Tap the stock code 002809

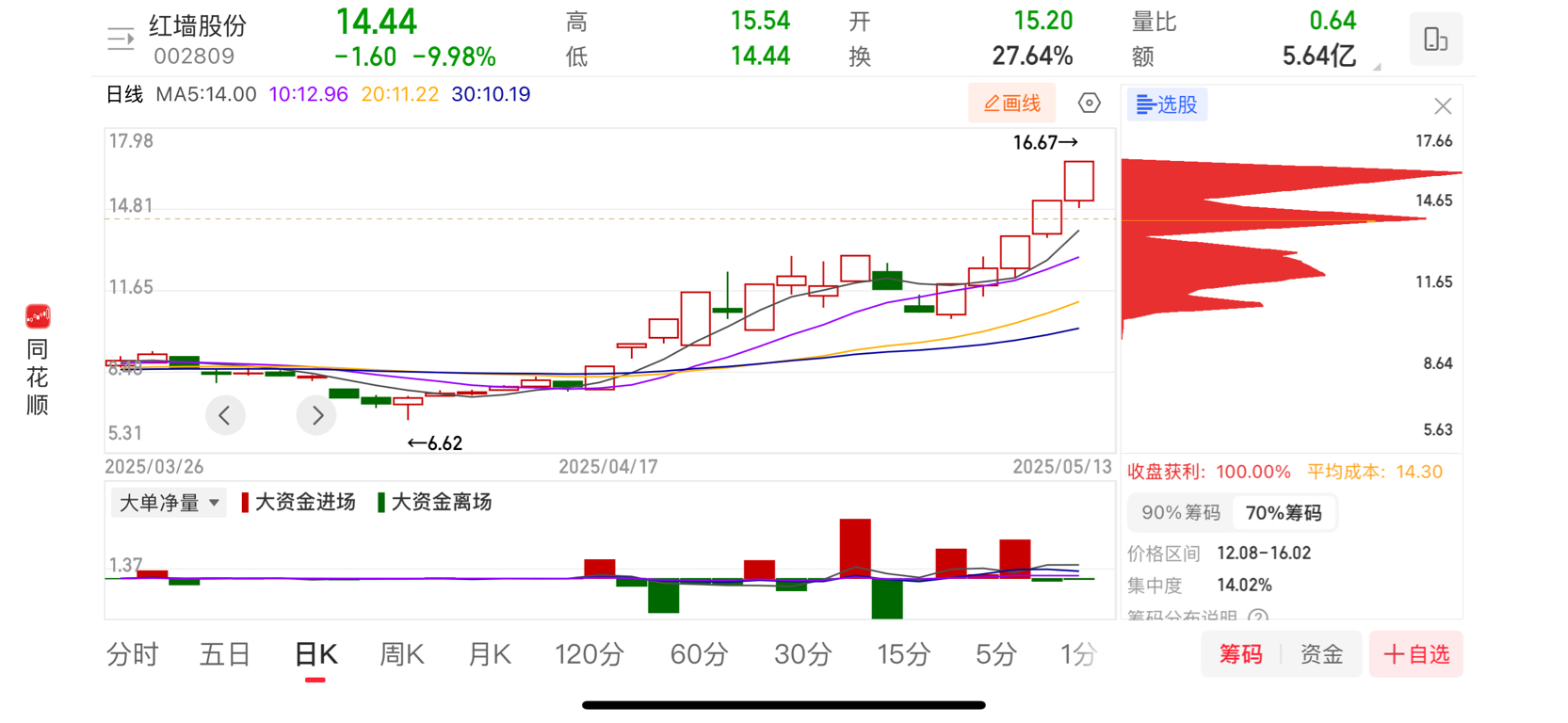pos(194,56)
